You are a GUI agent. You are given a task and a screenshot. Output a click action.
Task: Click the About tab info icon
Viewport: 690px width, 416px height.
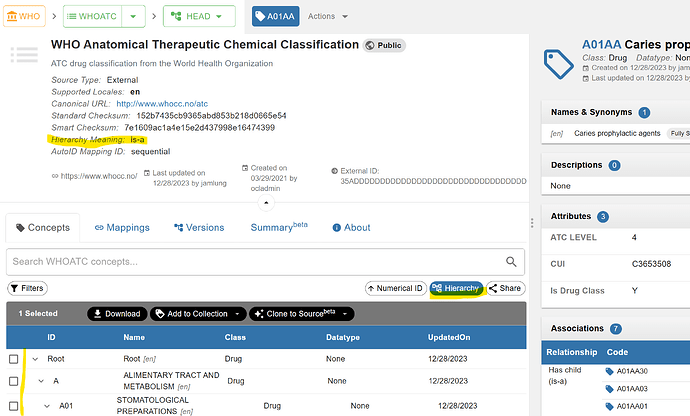(x=337, y=228)
